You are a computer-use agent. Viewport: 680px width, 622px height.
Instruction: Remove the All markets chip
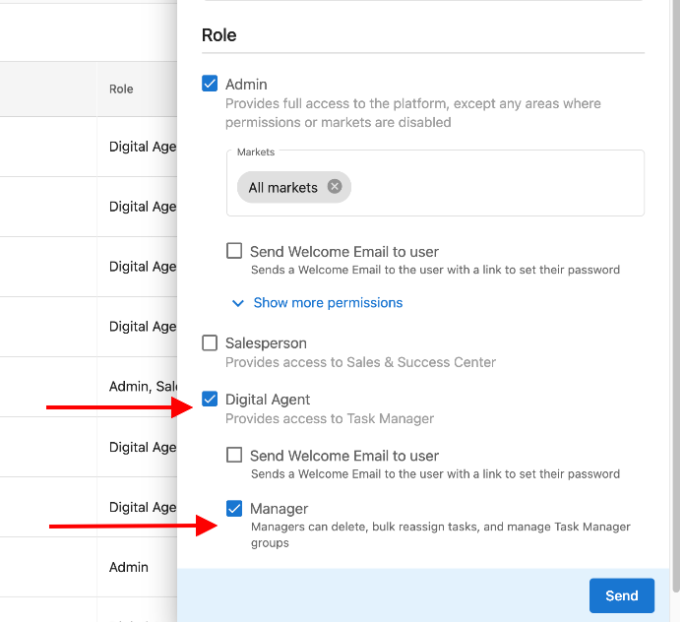(334, 187)
